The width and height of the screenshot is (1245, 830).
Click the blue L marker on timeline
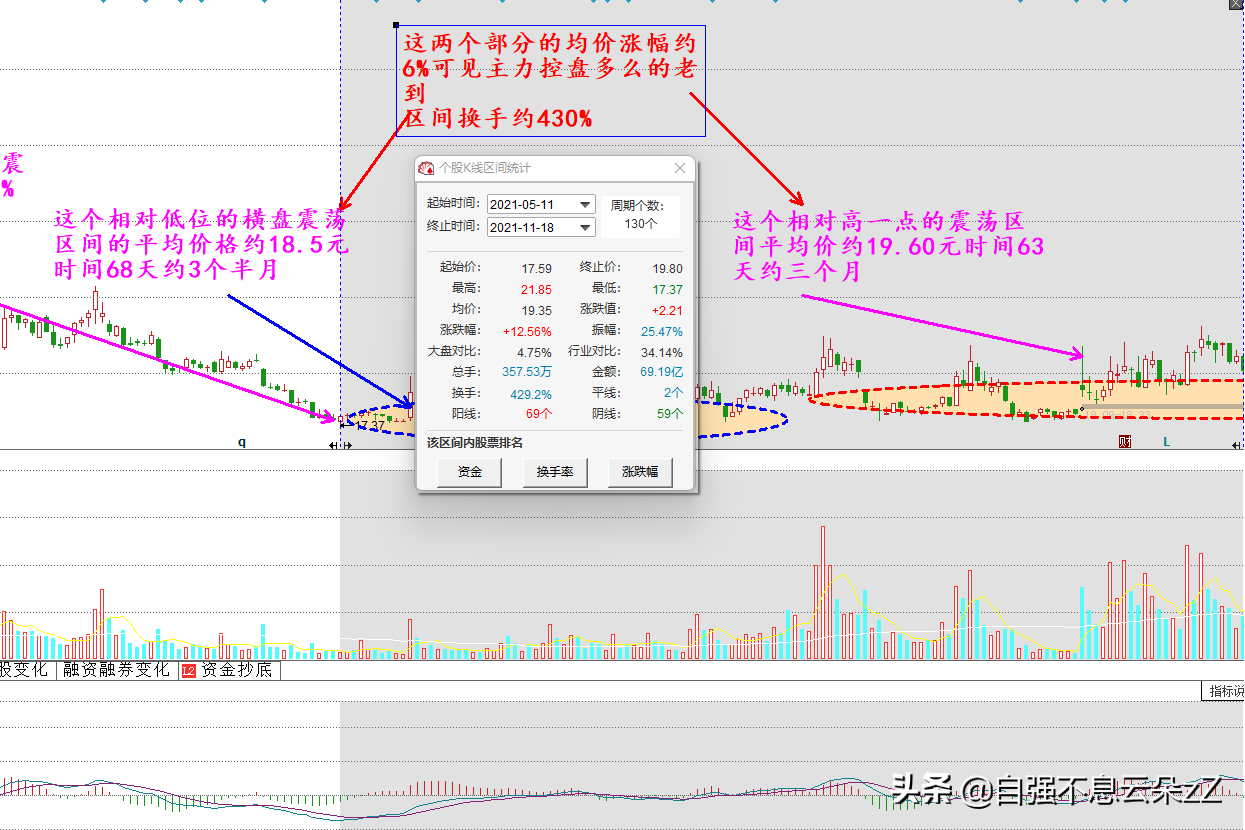coord(1165,442)
